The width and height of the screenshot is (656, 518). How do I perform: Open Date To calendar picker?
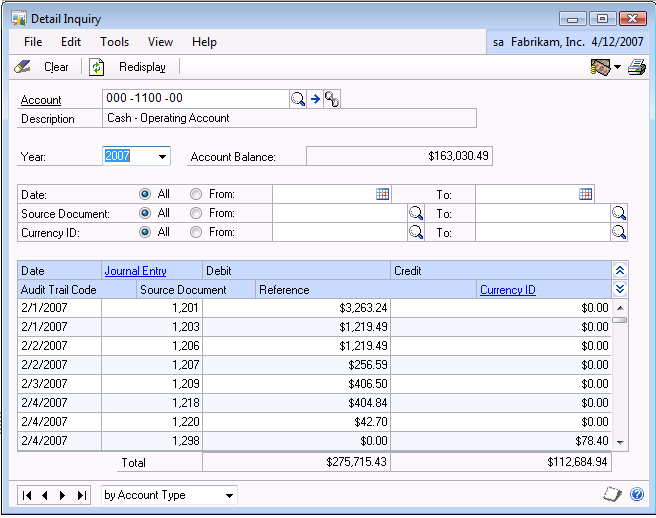tap(585, 194)
